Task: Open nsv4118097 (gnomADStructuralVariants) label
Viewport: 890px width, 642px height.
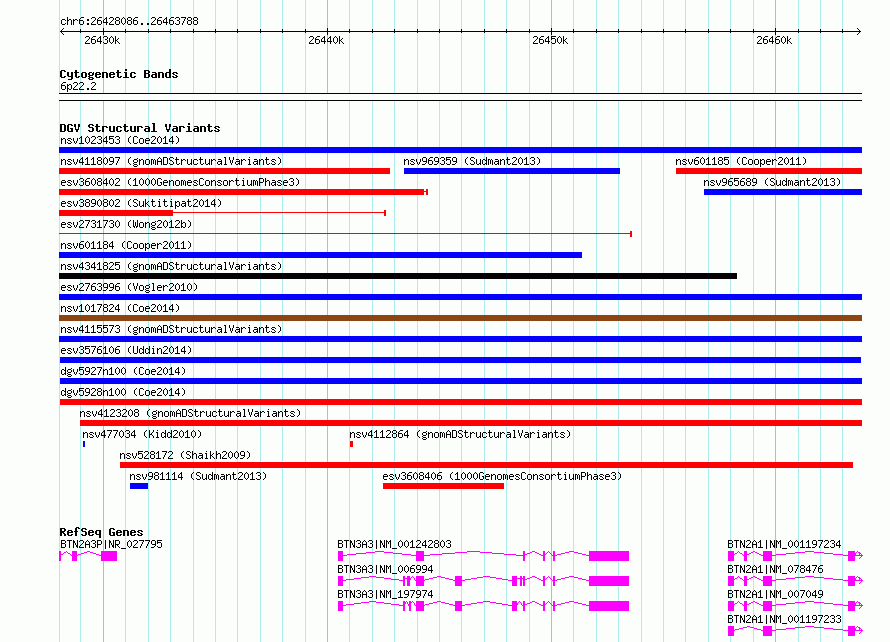Action: pyautogui.click(x=171, y=161)
